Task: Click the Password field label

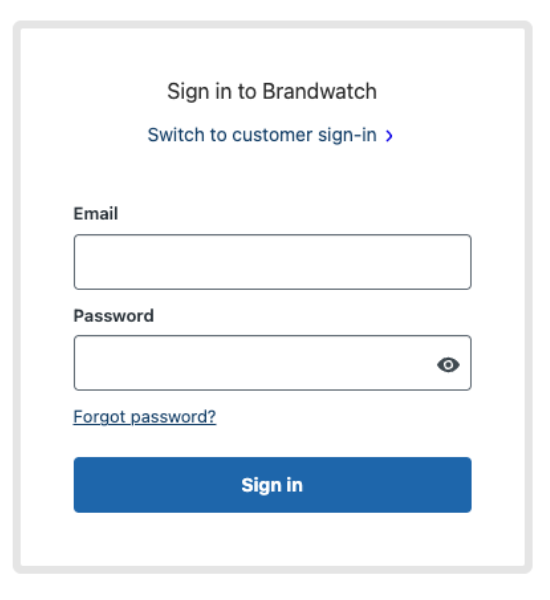Action: [114, 316]
